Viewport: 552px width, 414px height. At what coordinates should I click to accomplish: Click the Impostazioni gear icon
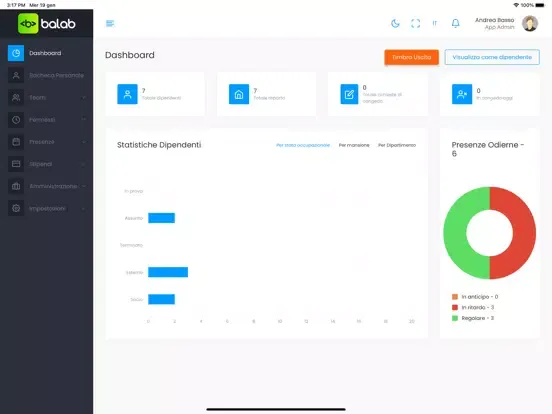point(16,208)
